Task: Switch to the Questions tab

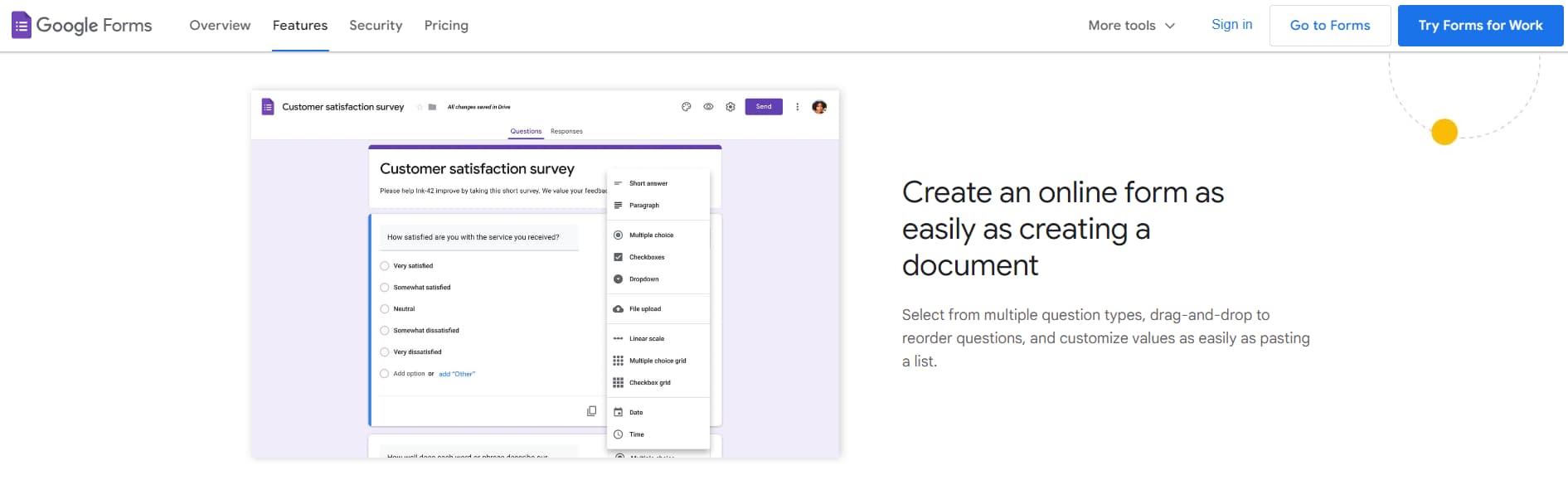Action: 526,131
